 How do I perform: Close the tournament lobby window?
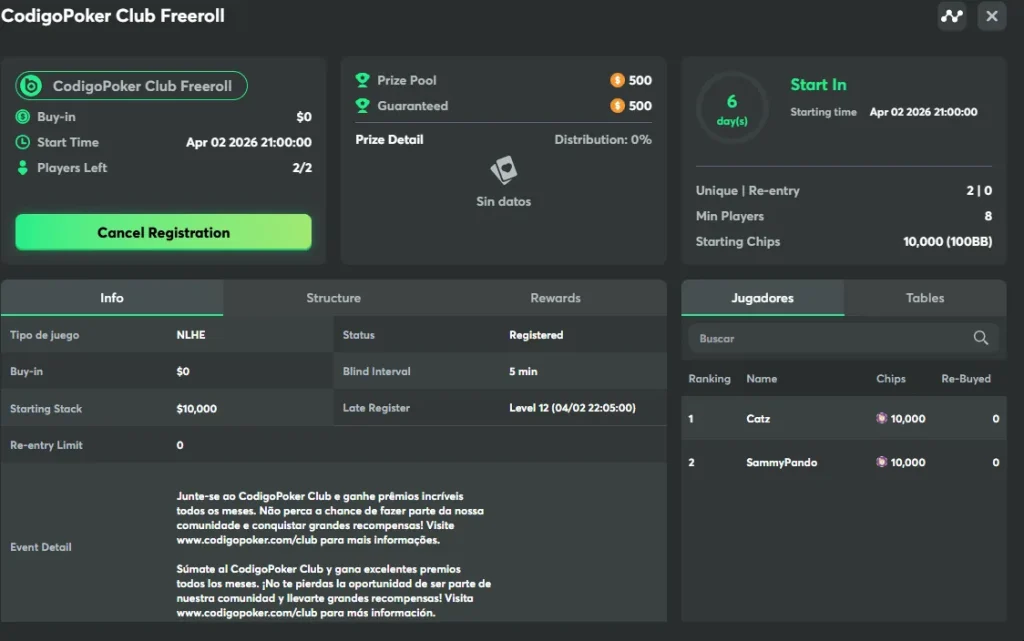pyautogui.click(x=991, y=16)
